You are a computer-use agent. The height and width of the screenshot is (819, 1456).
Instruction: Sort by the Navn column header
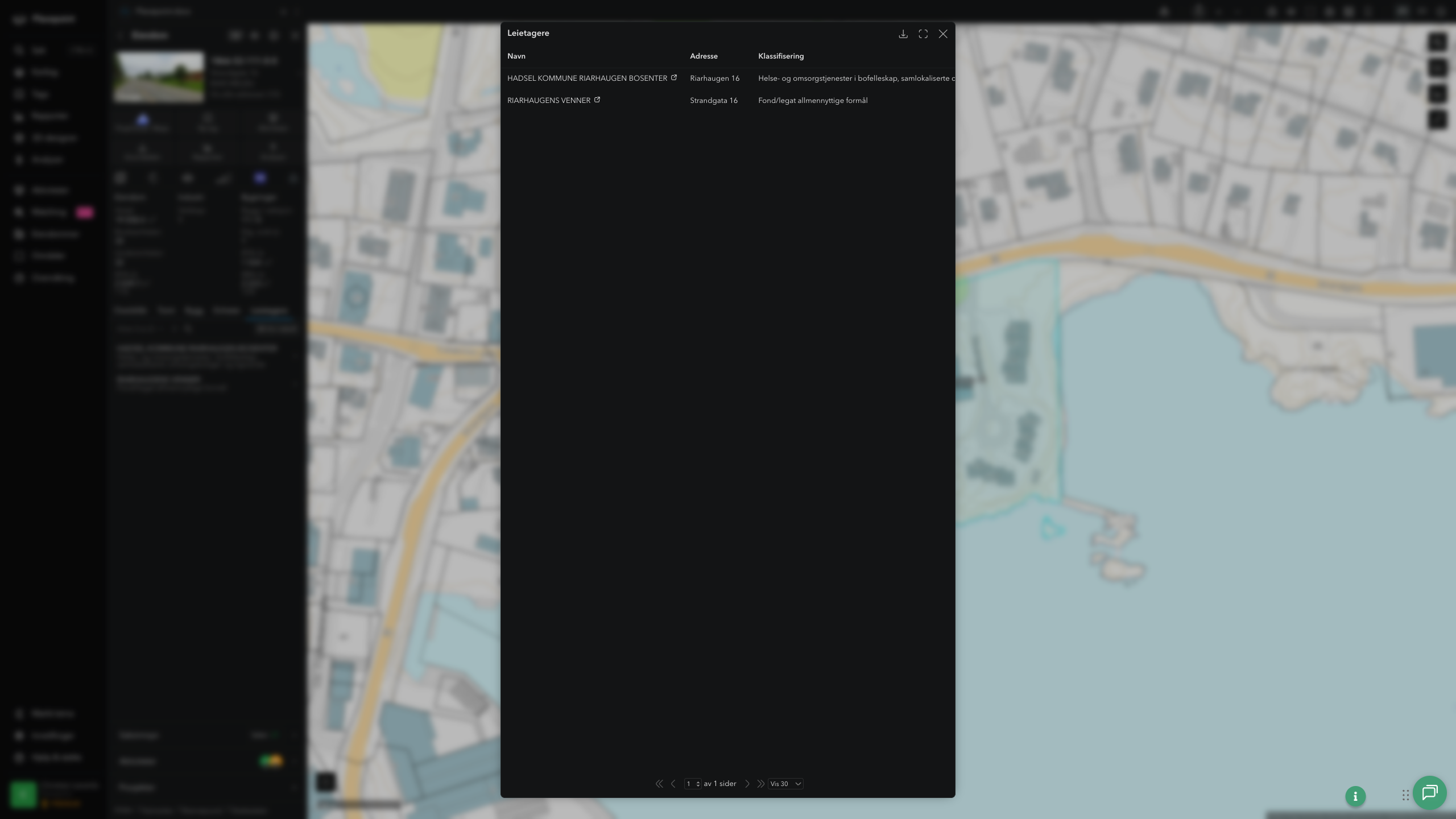coord(516,56)
